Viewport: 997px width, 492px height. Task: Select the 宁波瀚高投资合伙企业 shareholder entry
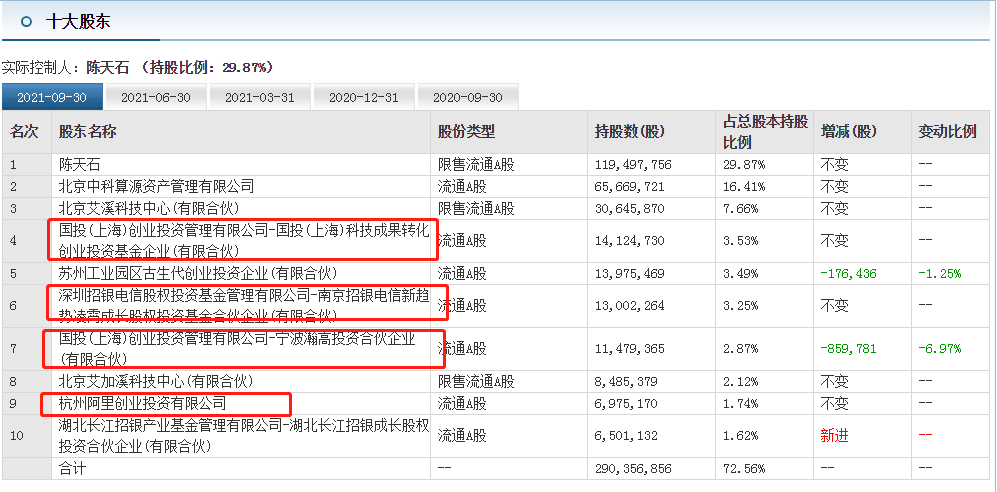(x=237, y=349)
